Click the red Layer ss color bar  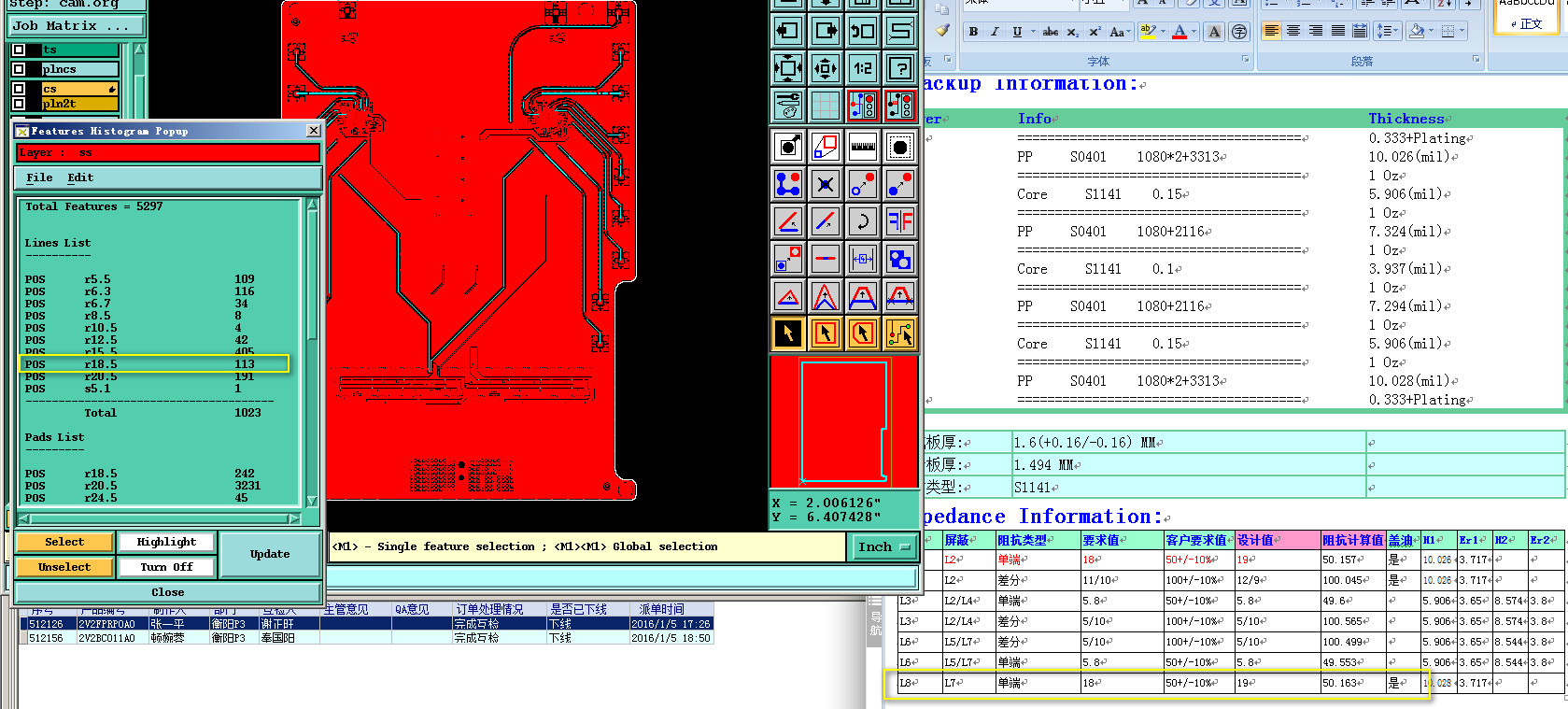[x=168, y=153]
